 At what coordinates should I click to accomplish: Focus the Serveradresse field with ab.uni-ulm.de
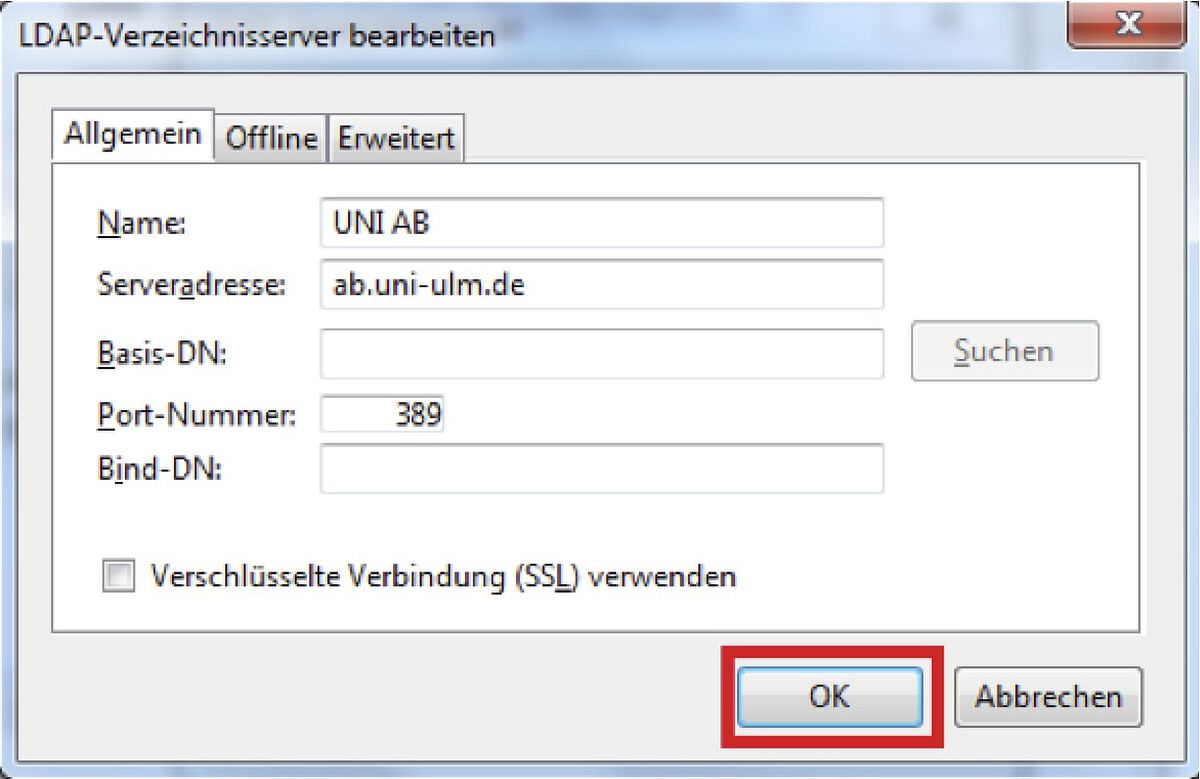(602, 285)
